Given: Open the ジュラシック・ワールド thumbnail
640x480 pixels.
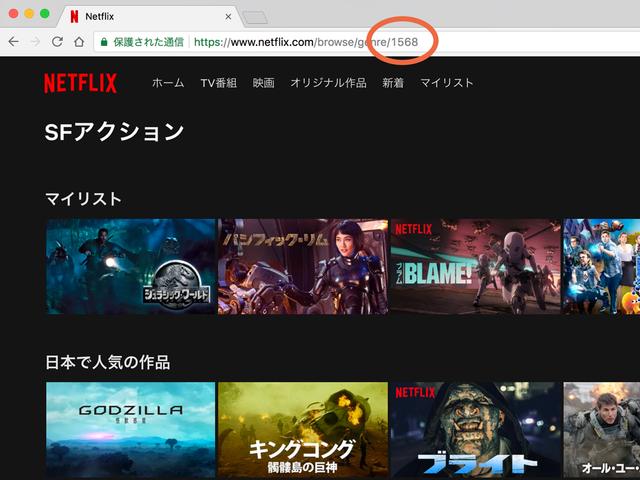Looking at the screenshot, I should [131, 267].
